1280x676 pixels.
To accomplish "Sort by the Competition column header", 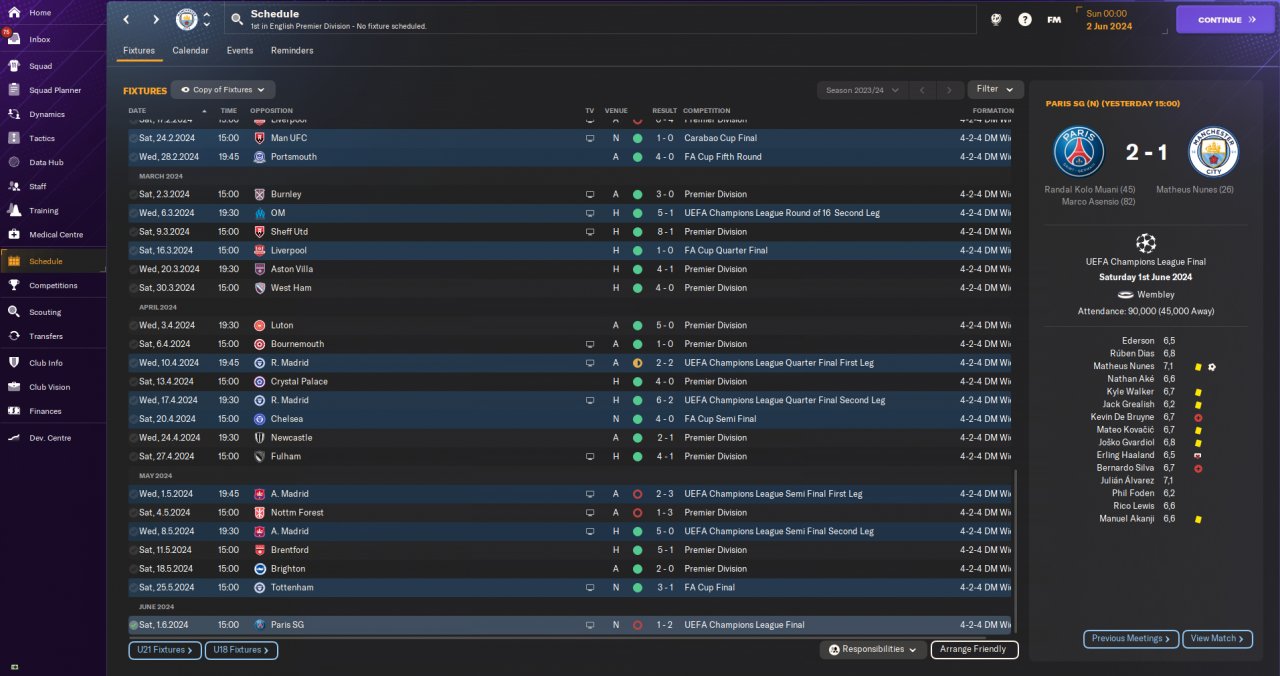I will pyautogui.click(x=707, y=111).
